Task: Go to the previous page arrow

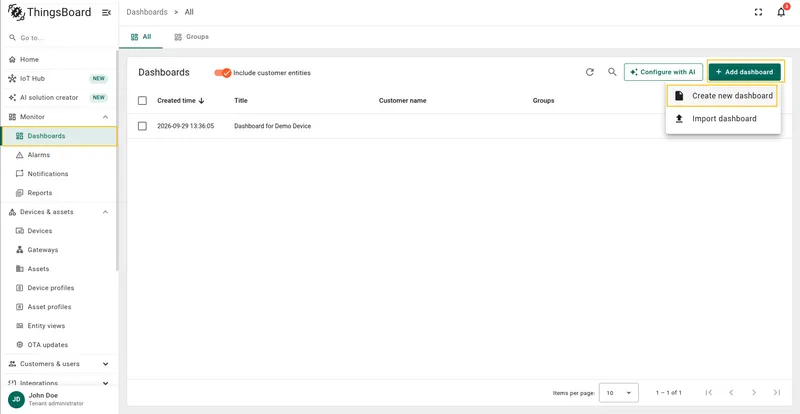Action: coord(731,393)
